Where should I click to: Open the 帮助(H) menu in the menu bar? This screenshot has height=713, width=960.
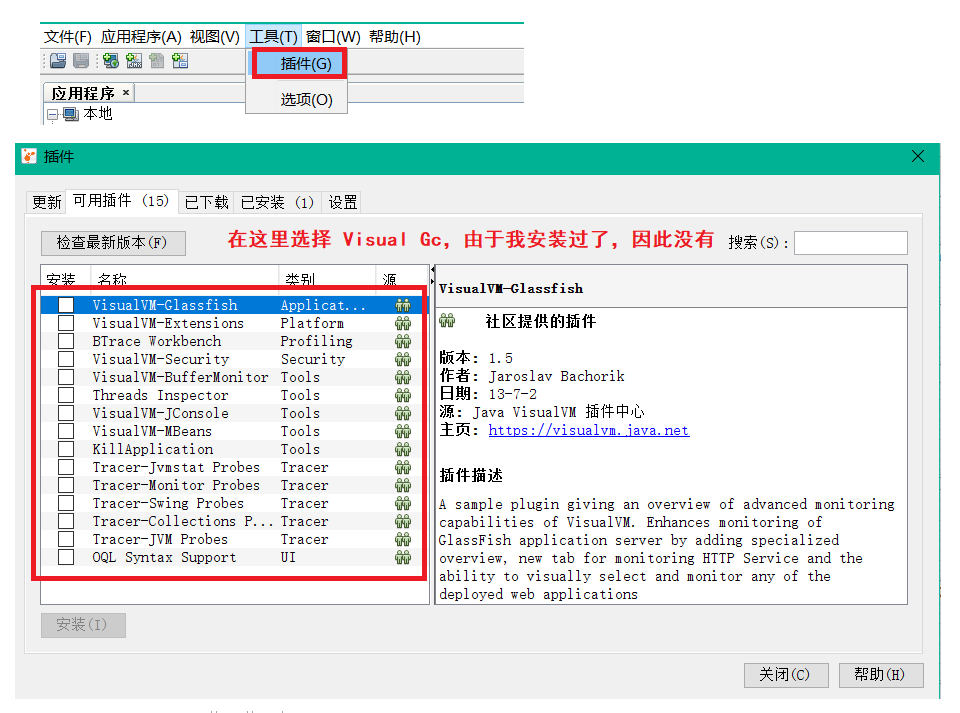click(x=395, y=37)
